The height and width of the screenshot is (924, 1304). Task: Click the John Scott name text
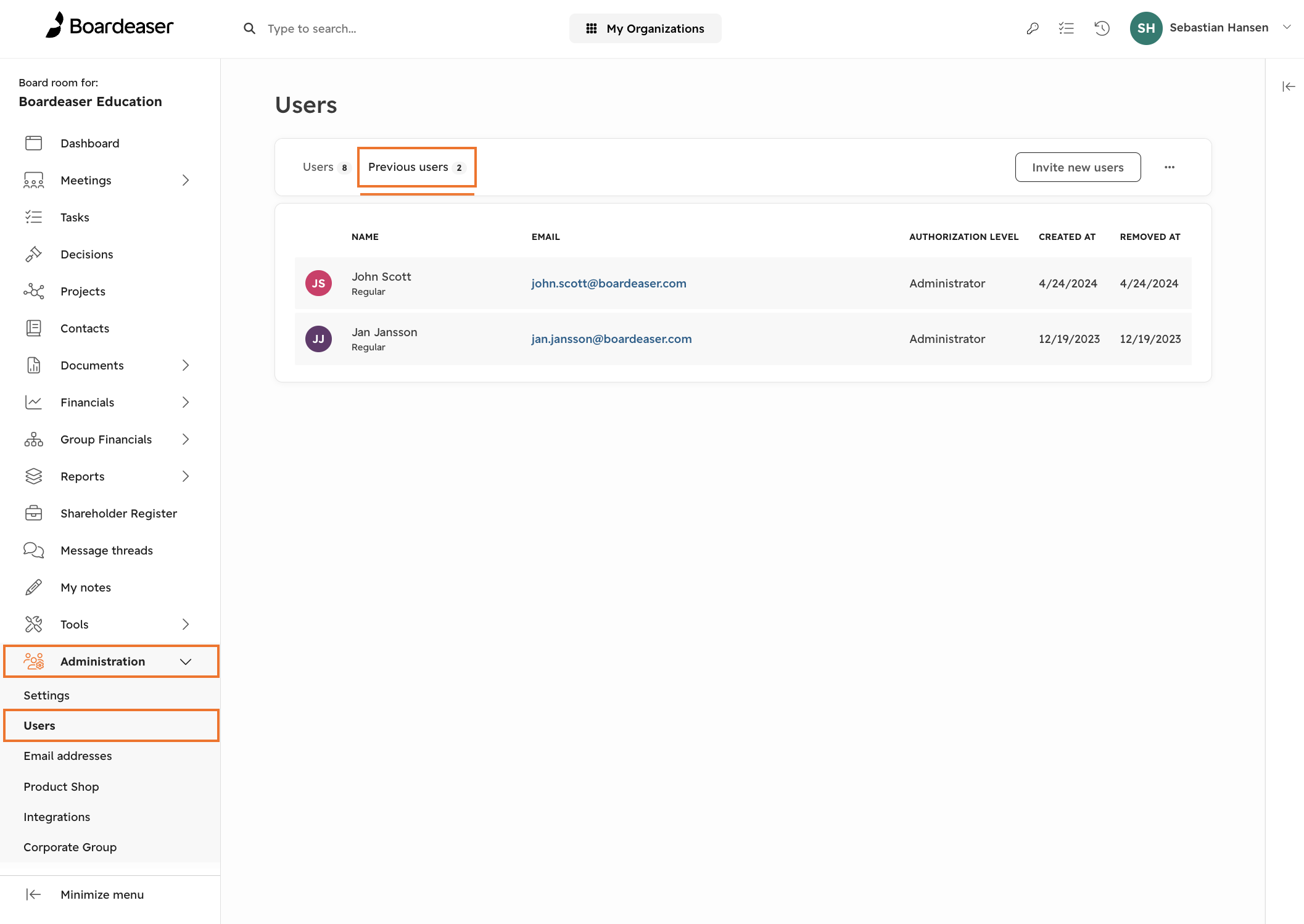381,276
